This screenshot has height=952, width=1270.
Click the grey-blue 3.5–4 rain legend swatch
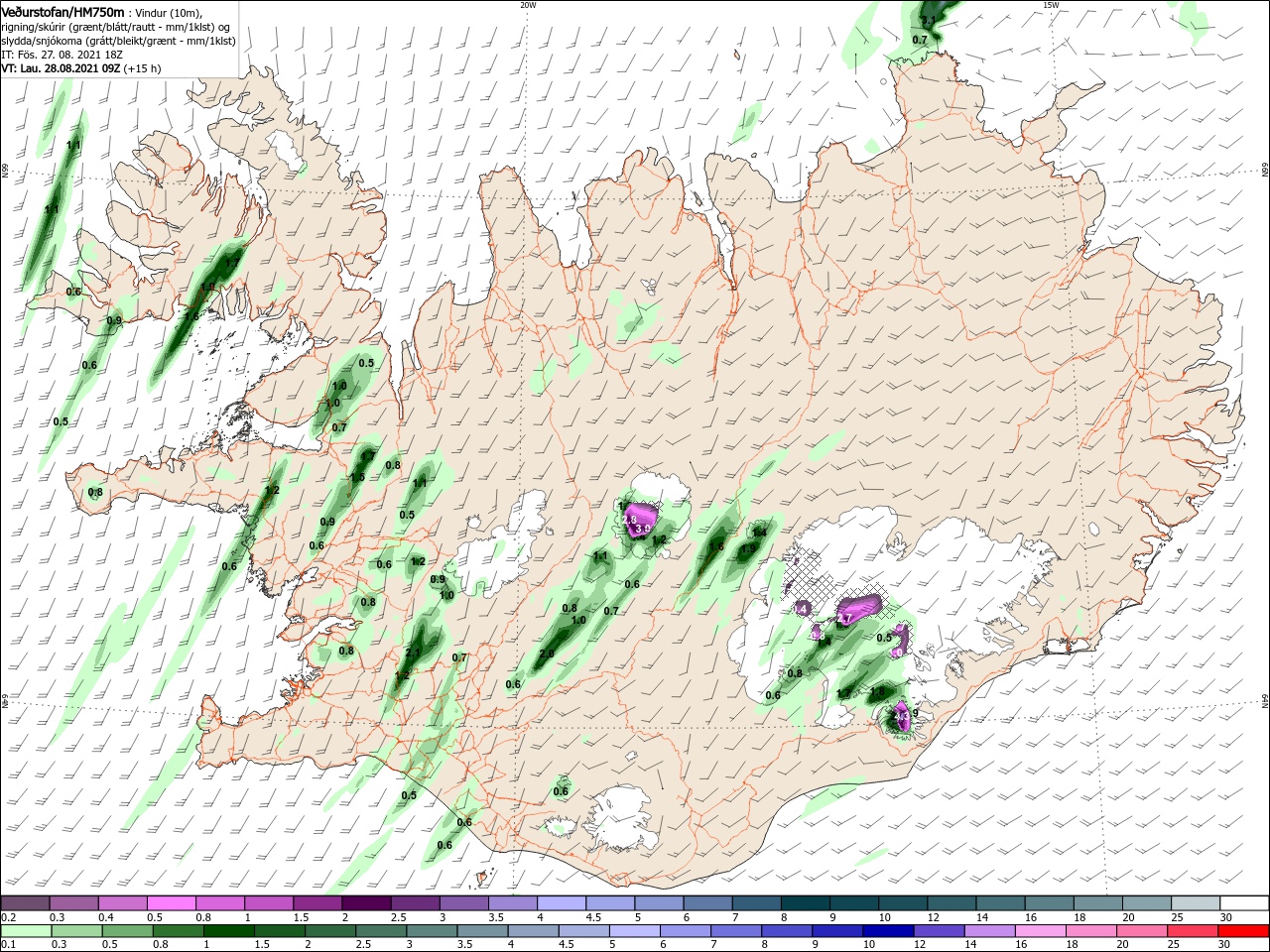[485, 931]
